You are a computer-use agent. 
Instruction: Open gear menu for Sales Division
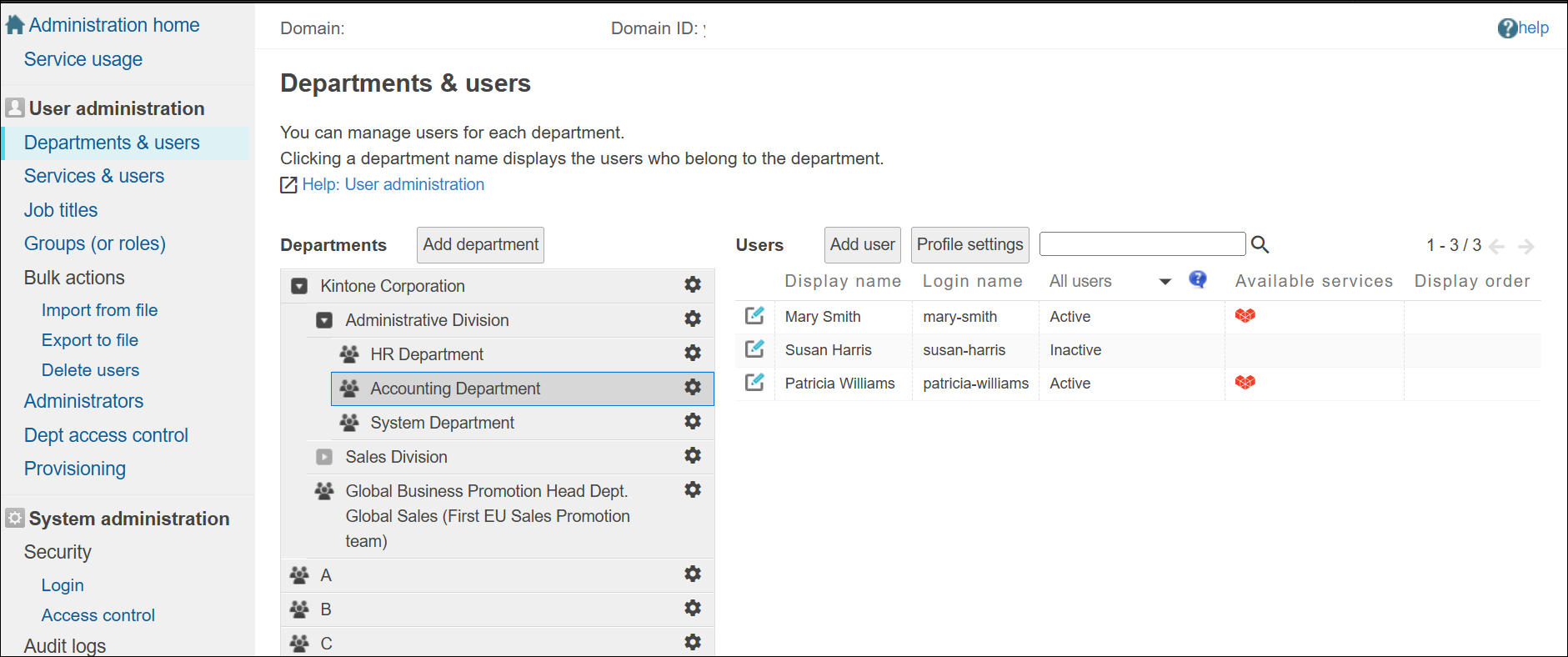[692, 456]
